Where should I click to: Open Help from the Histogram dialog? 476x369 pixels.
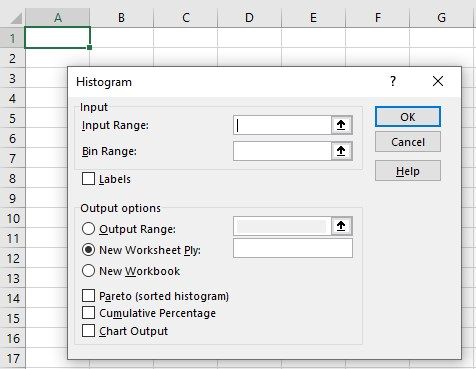[408, 171]
